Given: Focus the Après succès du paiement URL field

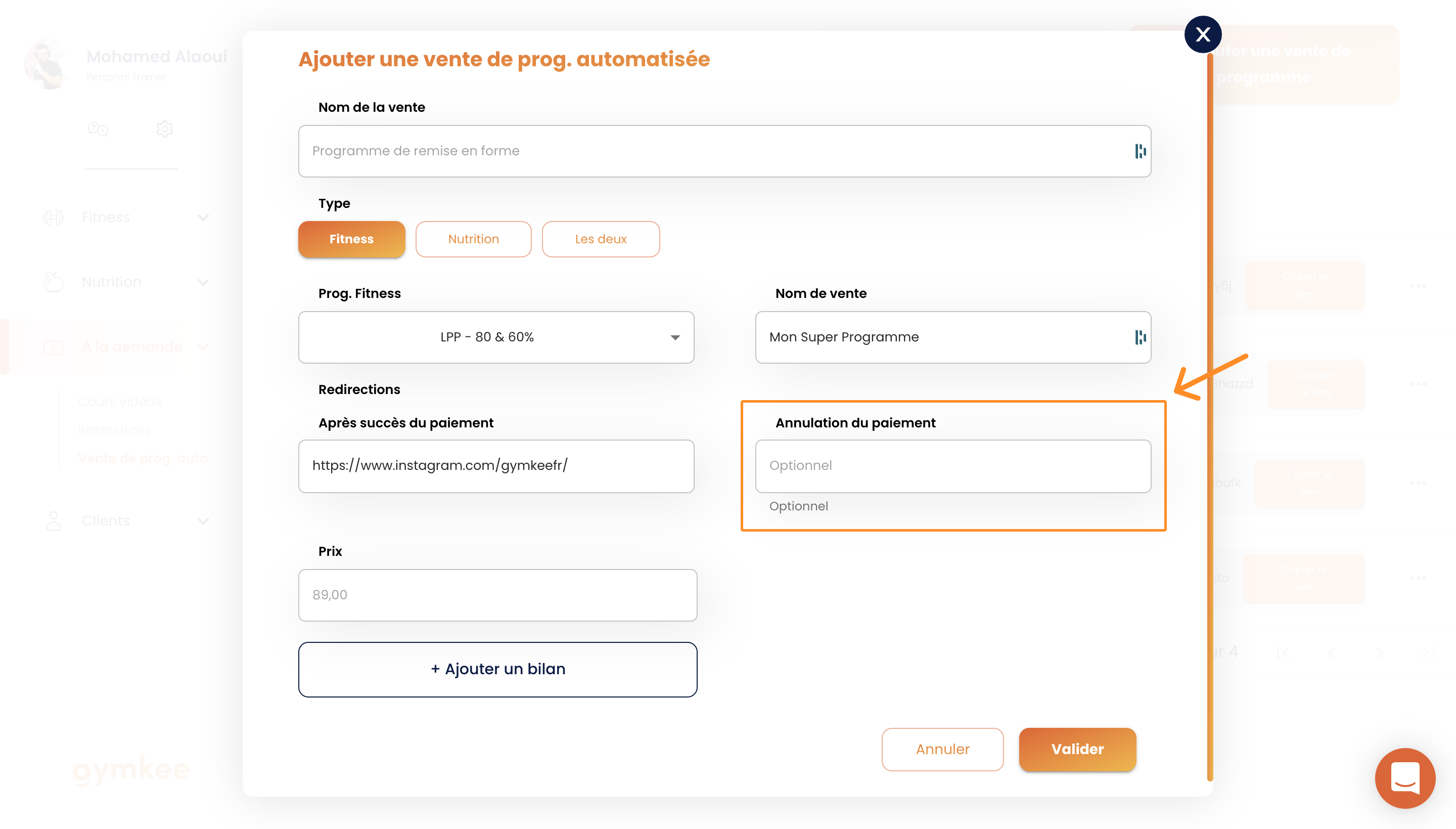Looking at the screenshot, I should point(495,466).
